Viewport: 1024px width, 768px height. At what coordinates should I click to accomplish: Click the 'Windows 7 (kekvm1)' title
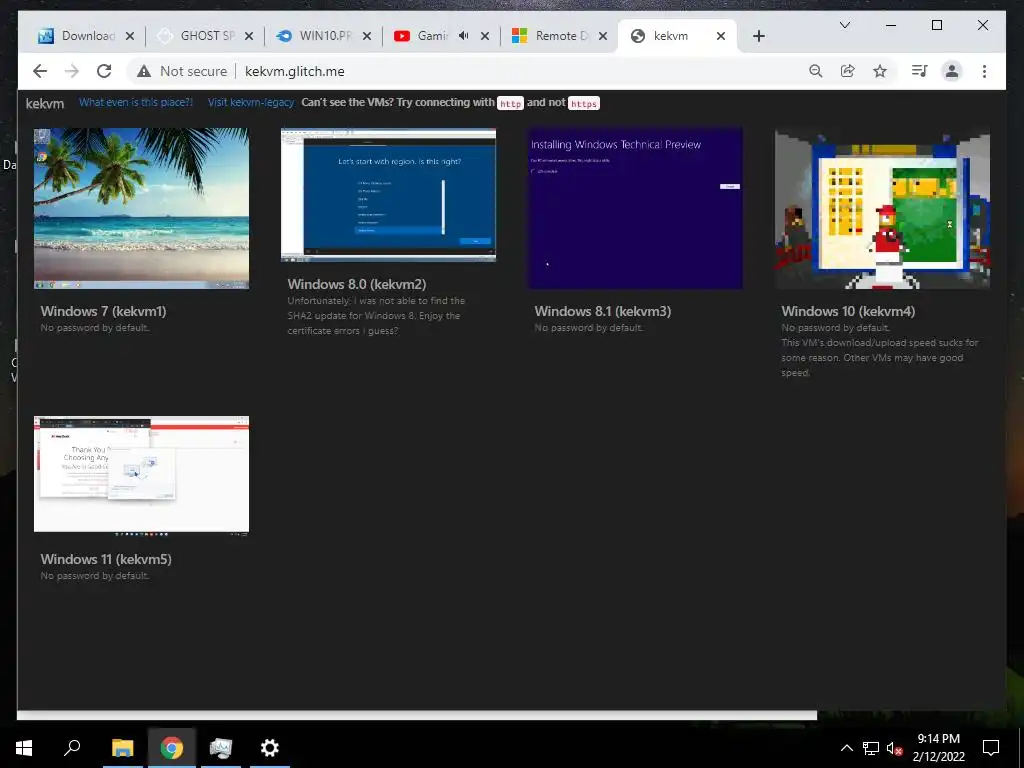pos(103,312)
